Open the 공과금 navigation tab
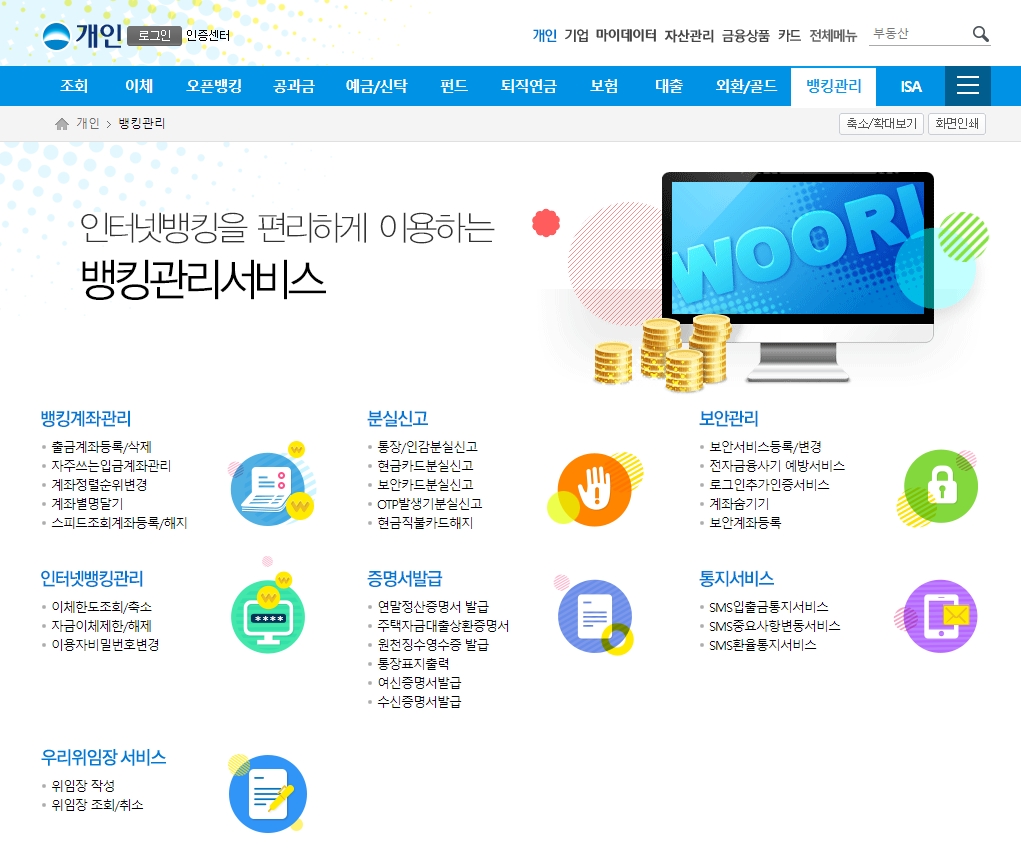 294,86
